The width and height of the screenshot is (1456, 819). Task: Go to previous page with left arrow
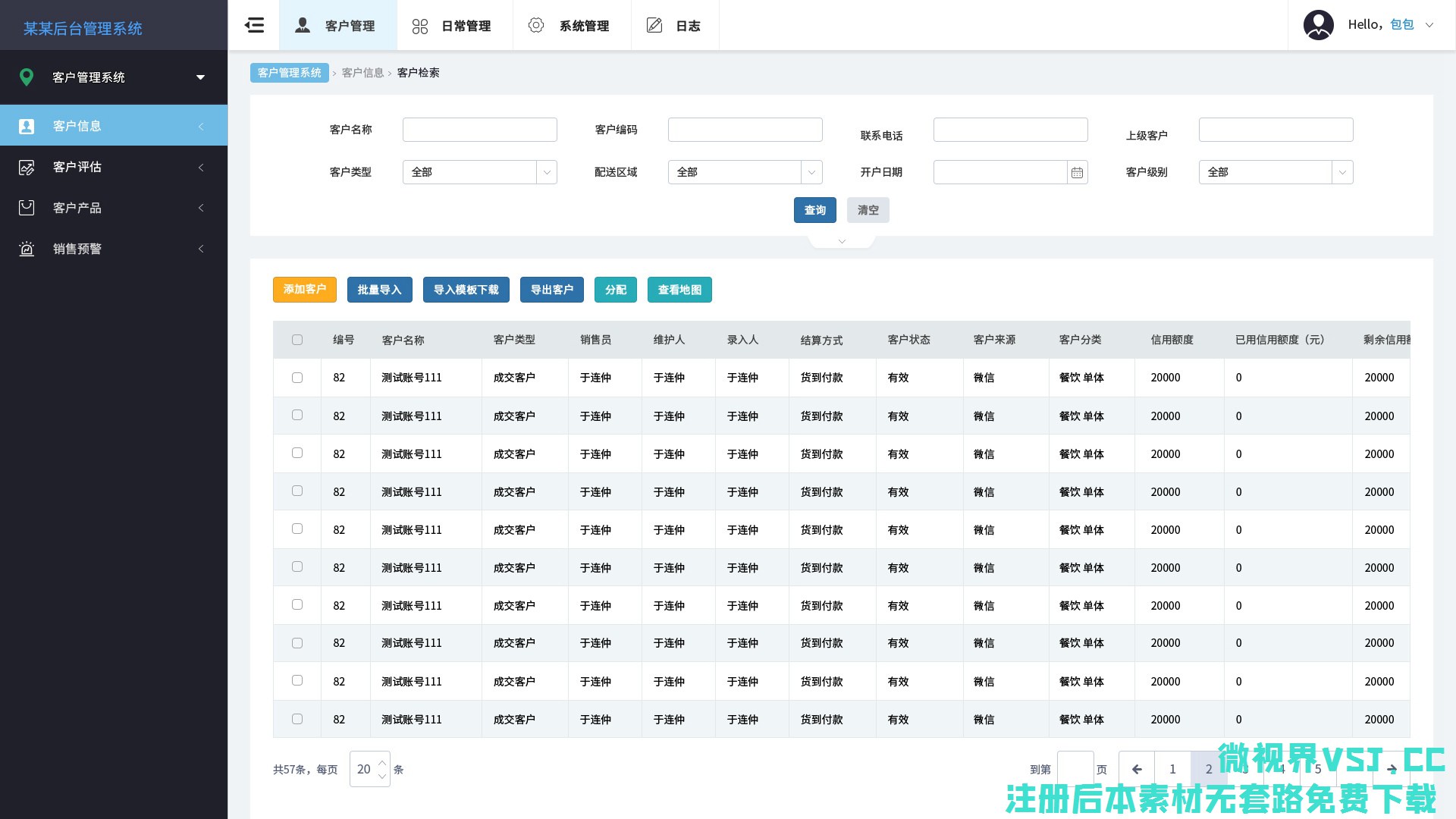[1136, 769]
